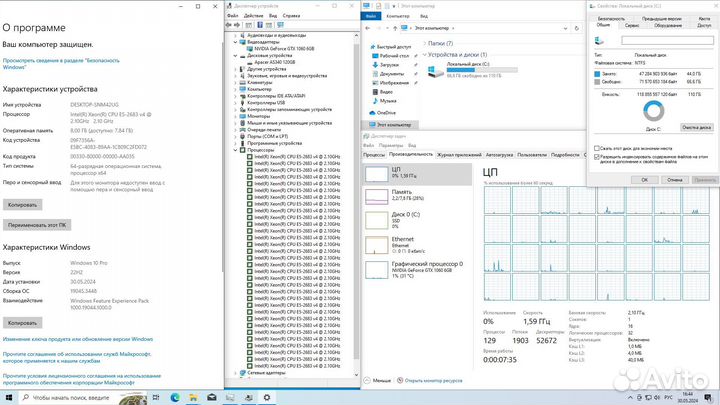The image size is (720, 405).
Task: Click the NVIDIA GeForce GTX 1060 device
Action: pos(282,48)
